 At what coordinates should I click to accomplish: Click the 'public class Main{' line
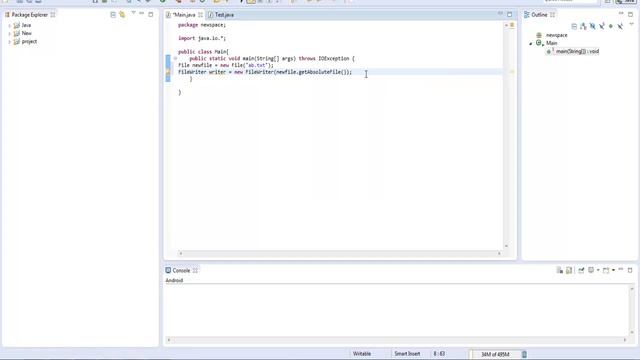(x=203, y=52)
